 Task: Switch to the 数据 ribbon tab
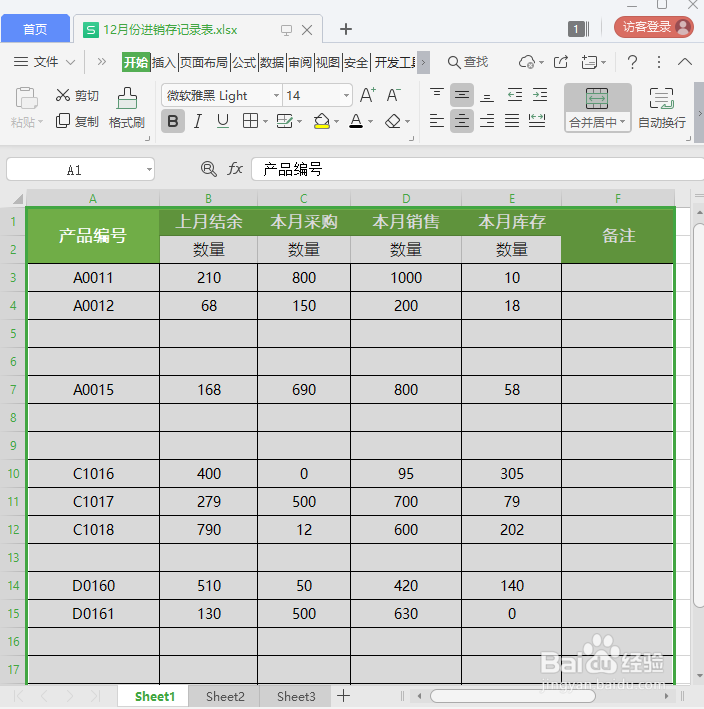pyautogui.click(x=272, y=62)
